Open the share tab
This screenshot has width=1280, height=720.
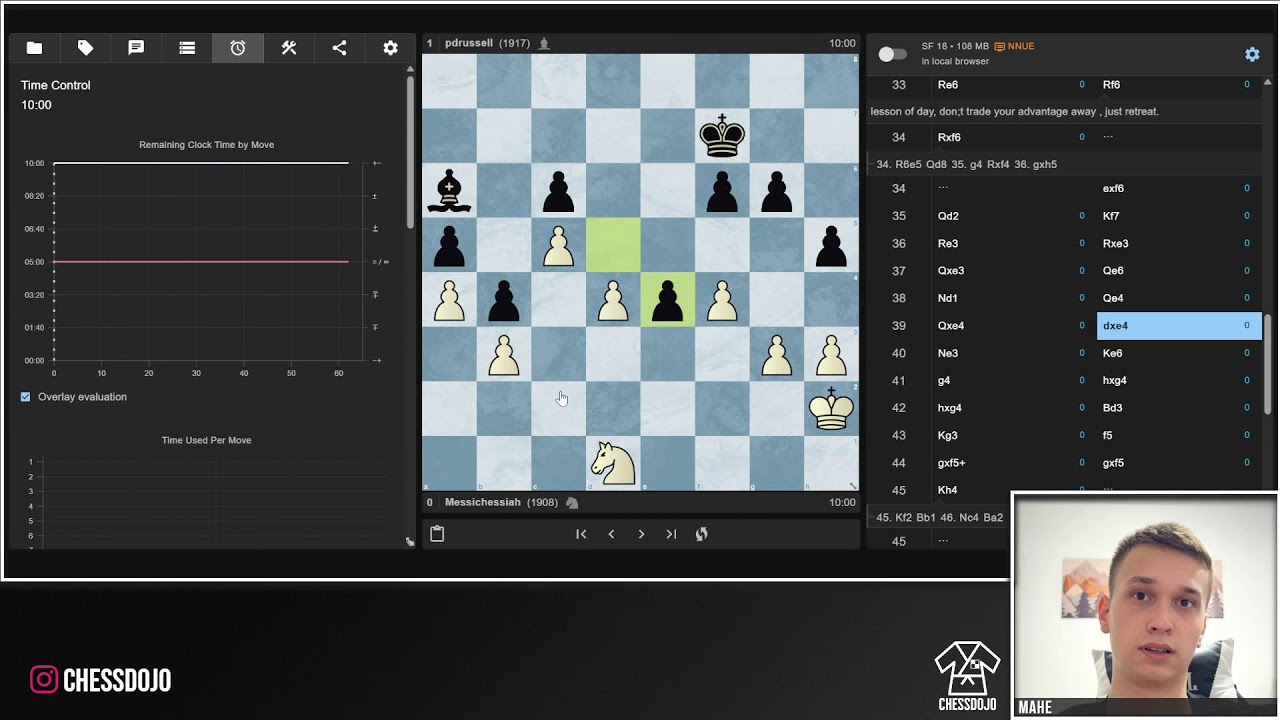coord(339,48)
